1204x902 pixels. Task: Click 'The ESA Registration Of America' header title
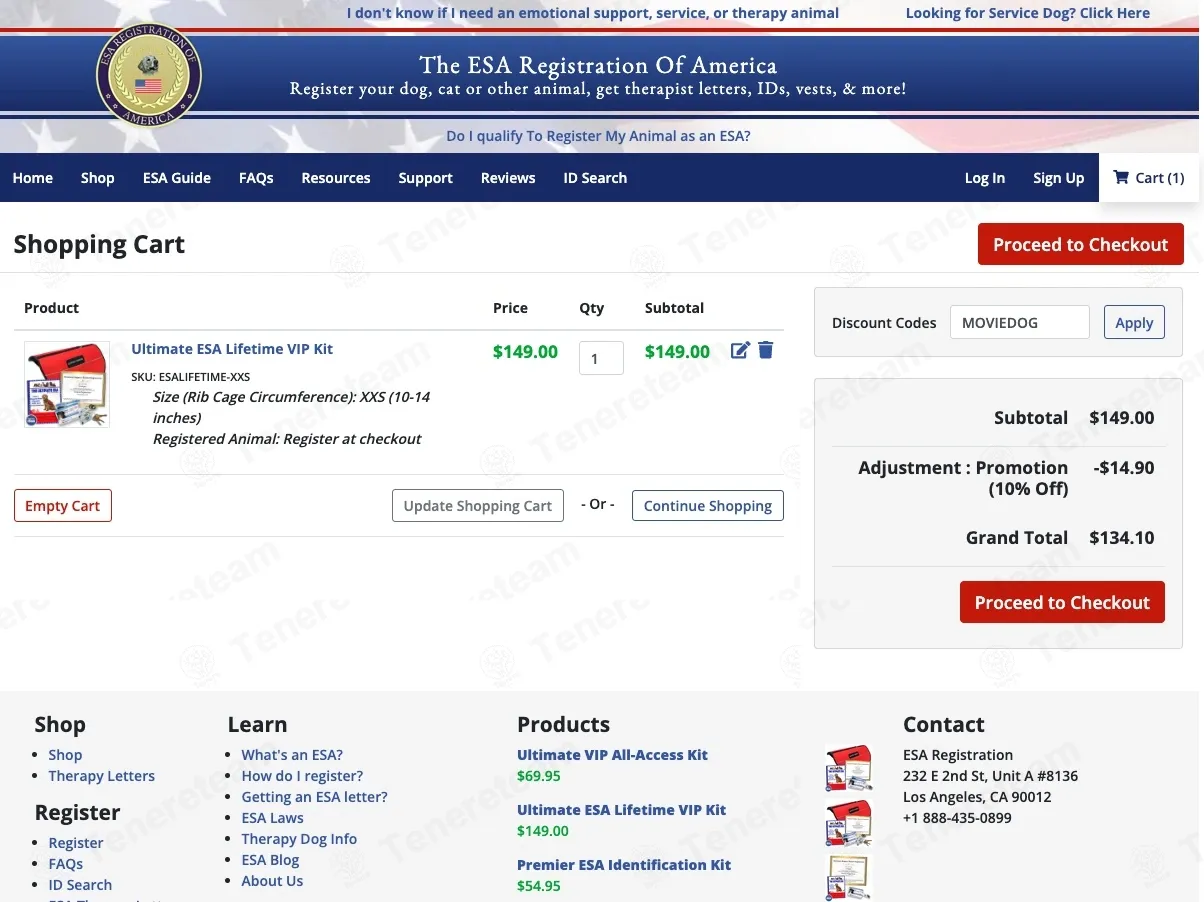[598, 65]
